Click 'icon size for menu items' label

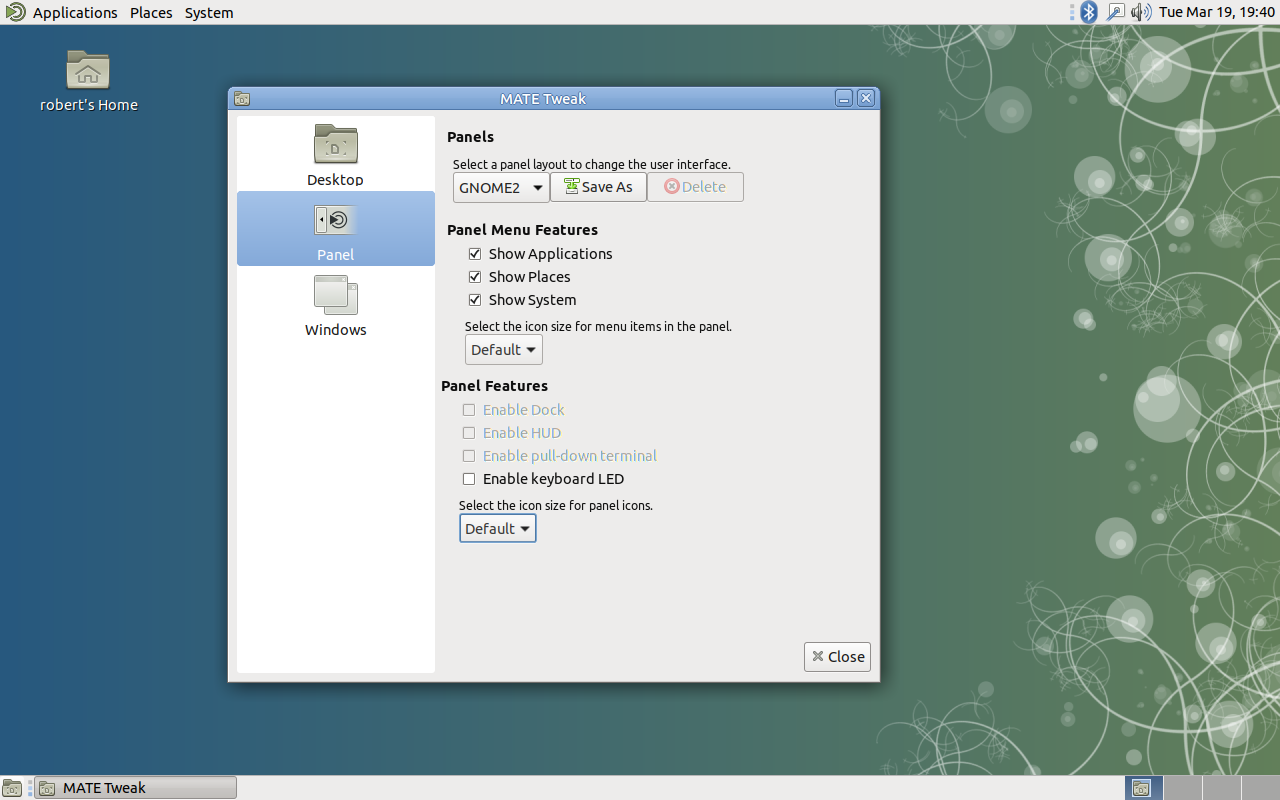coord(599,326)
